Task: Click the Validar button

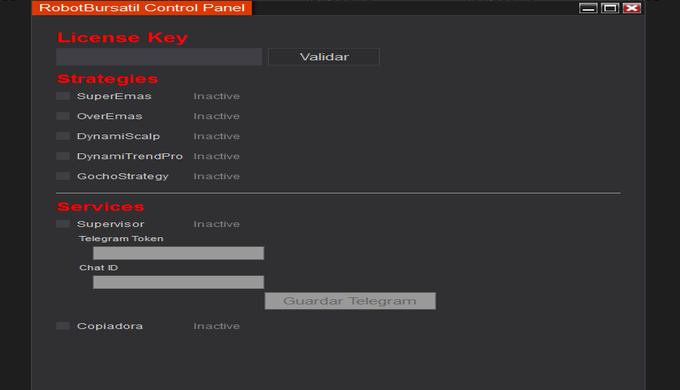Action: tap(324, 57)
